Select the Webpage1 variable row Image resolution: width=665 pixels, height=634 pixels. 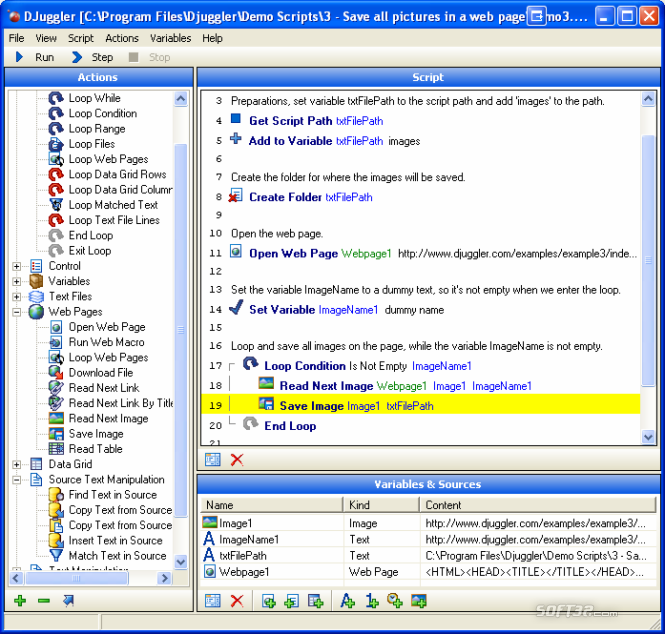point(428,572)
